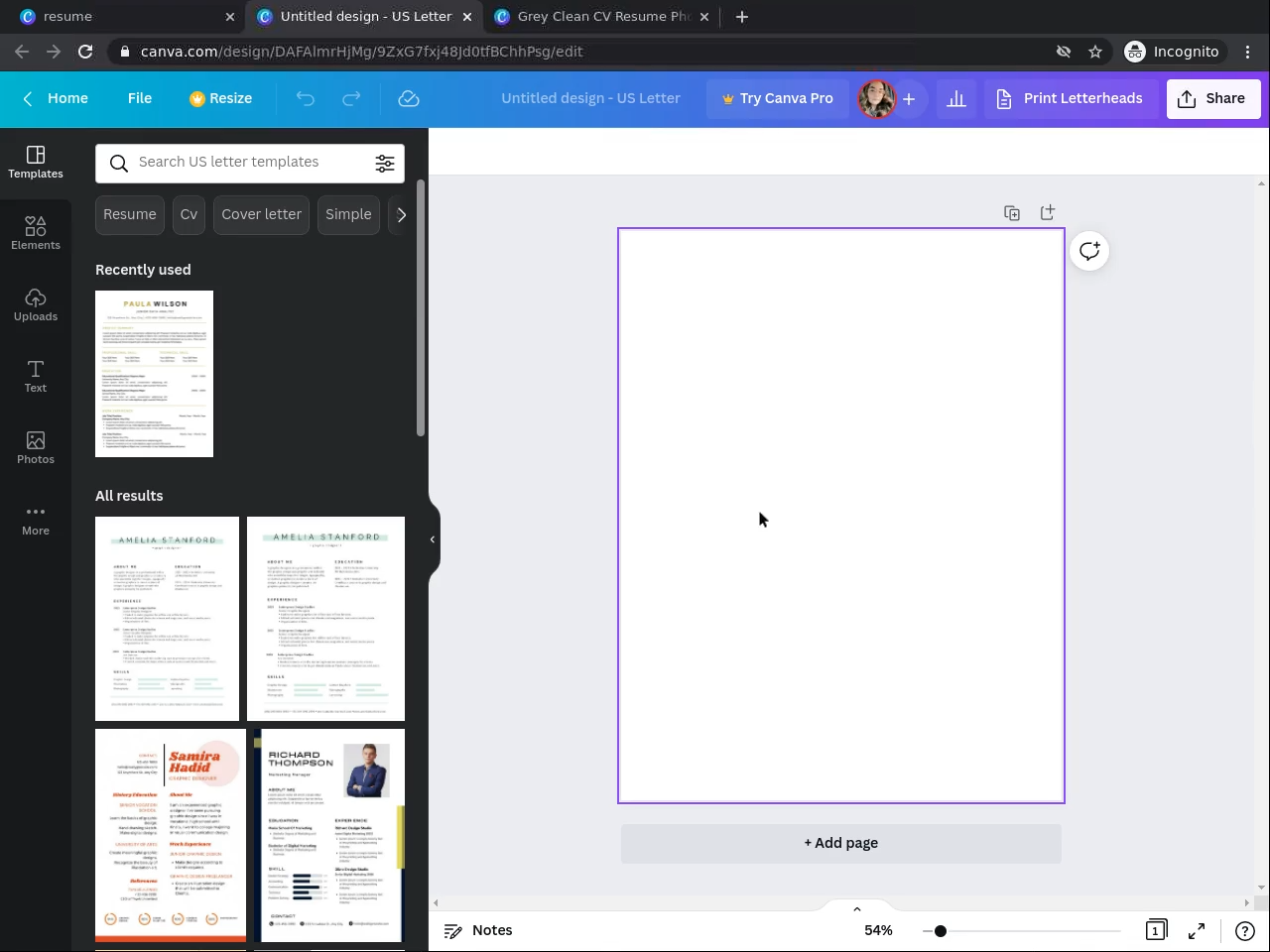
Task: Select the recently used Paula Wilson template
Action: (154, 374)
